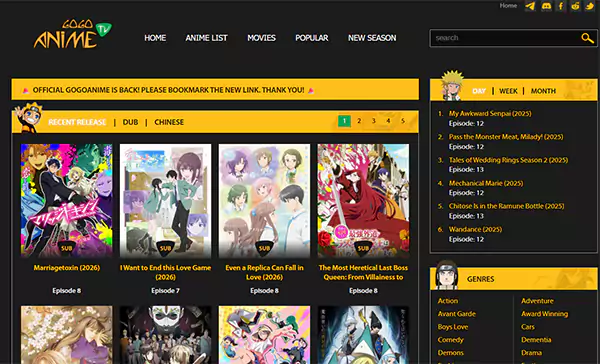The width and height of the screenshot is (600, 364).
Task: Select the MONTH ranking tab
Action: [543, 91]
